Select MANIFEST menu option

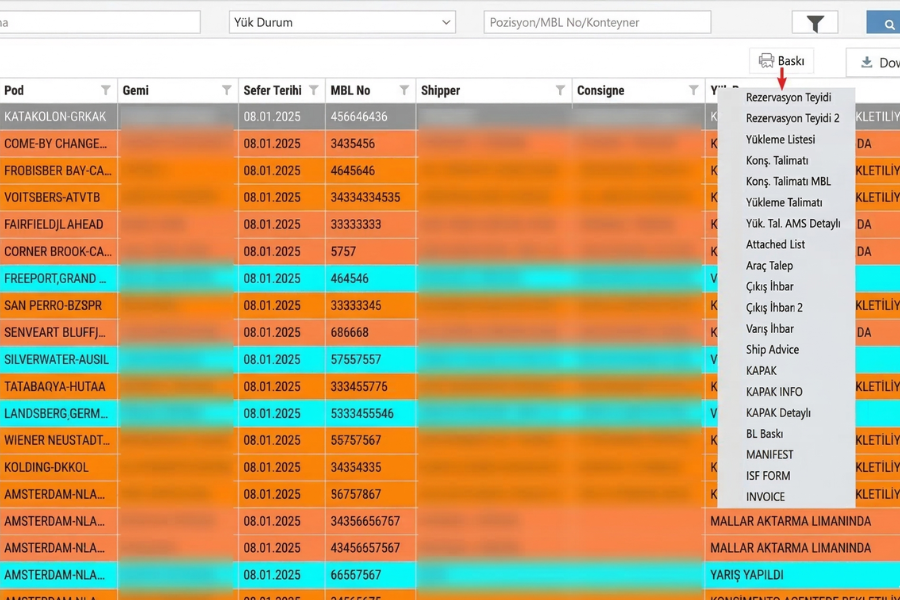pos(769,455)
